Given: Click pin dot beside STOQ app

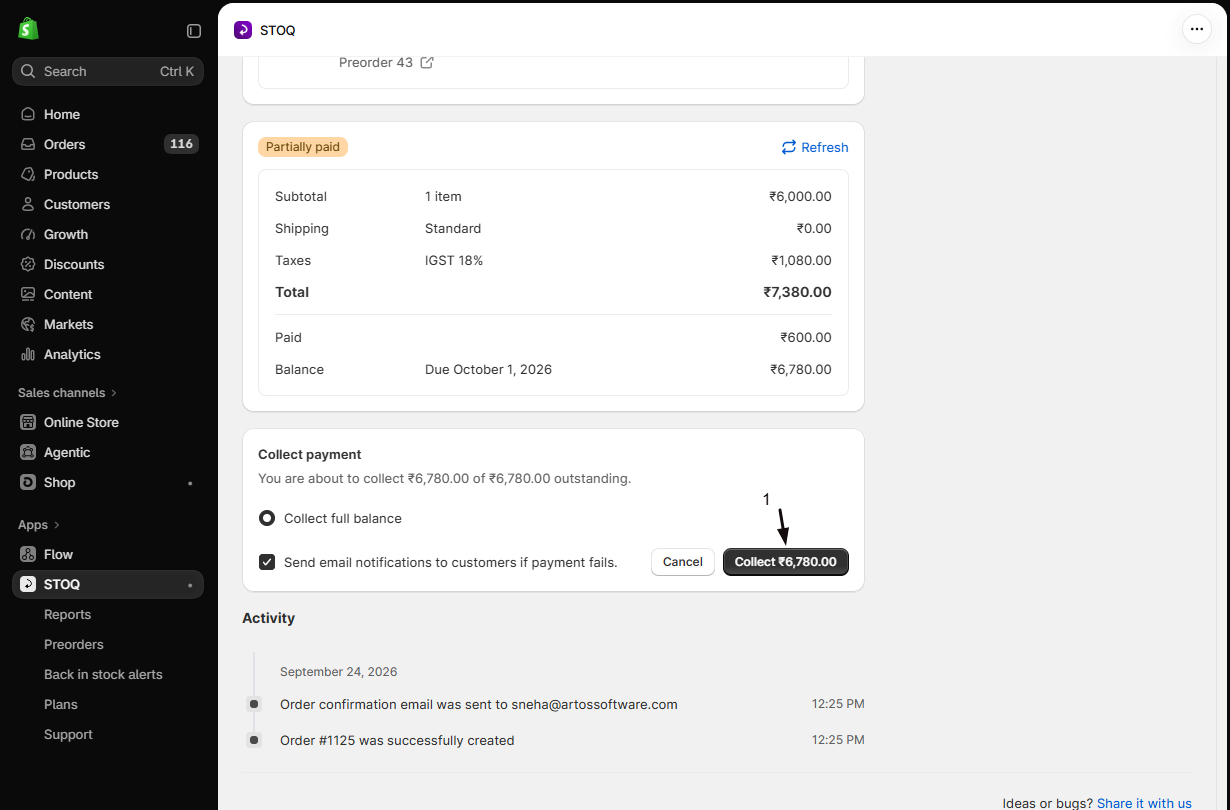Looking at the screenshot, I should (190, 585).
